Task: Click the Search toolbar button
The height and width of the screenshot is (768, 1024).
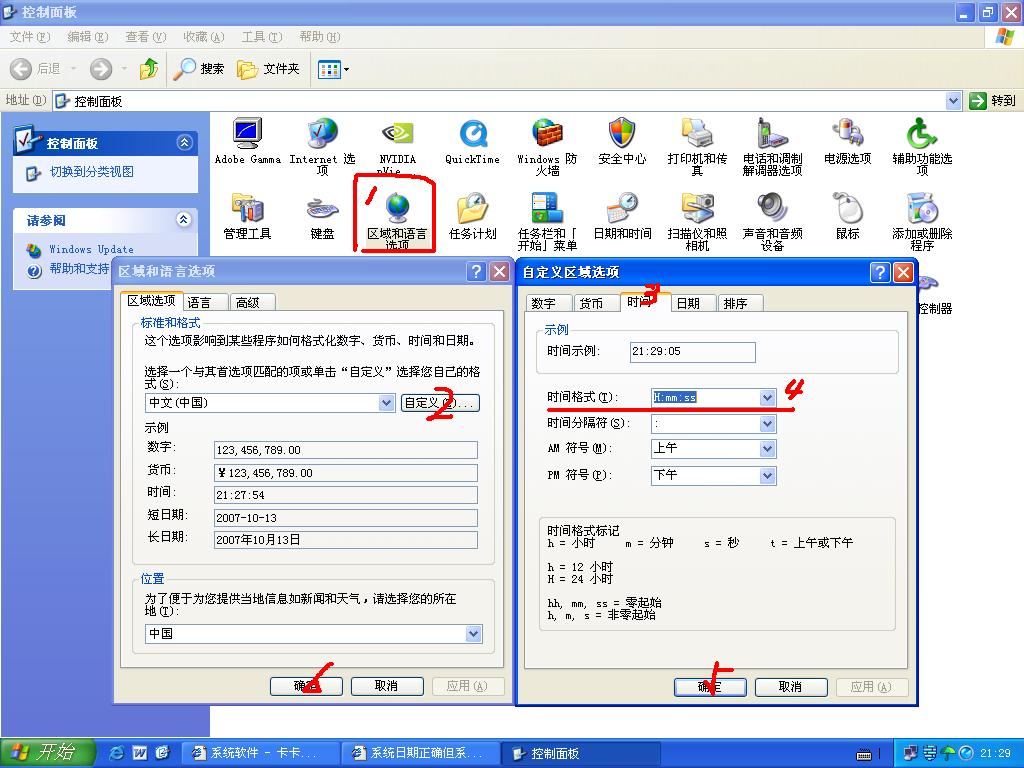Action: [x=199, y=68]
